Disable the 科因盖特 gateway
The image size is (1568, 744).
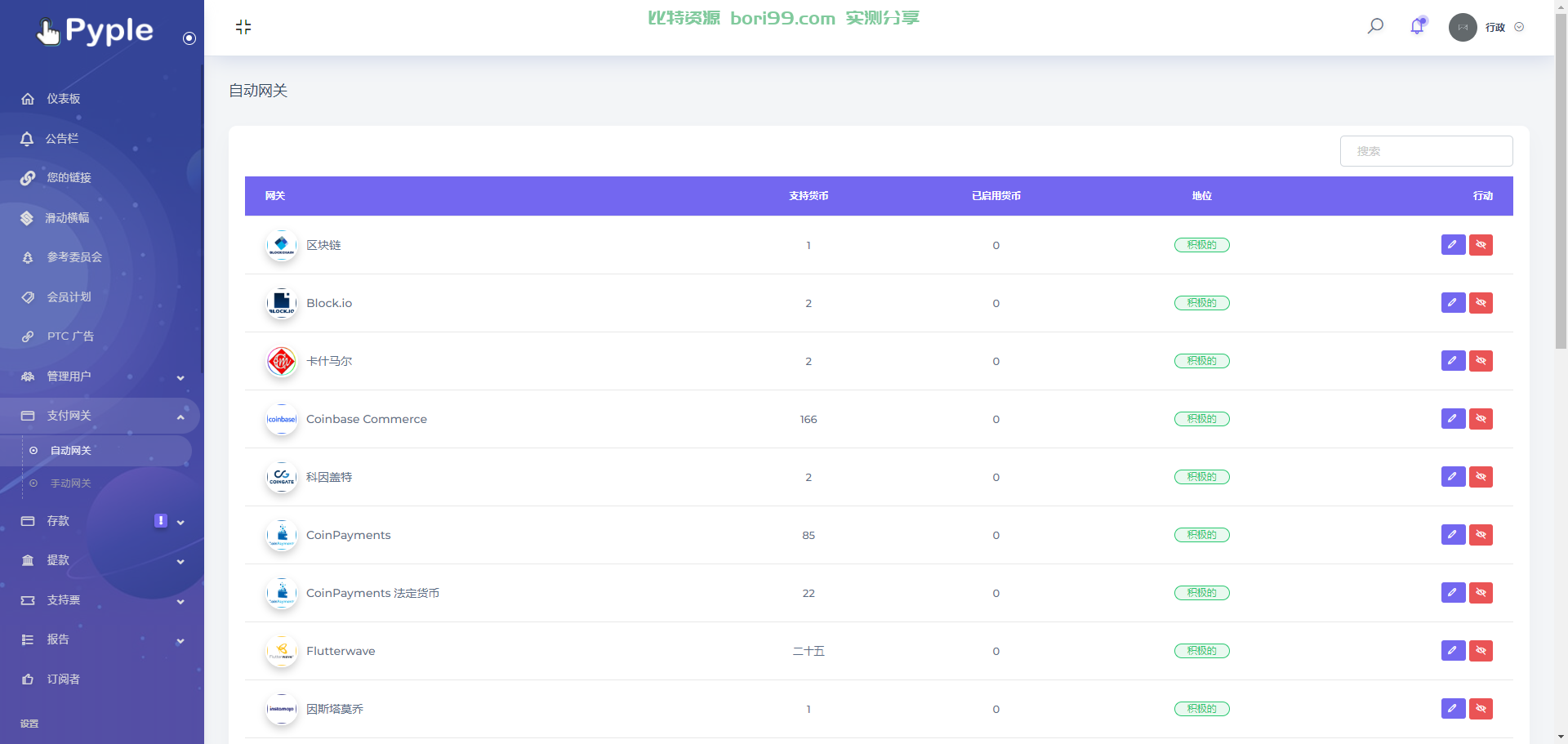click(x=1481, y=477)
